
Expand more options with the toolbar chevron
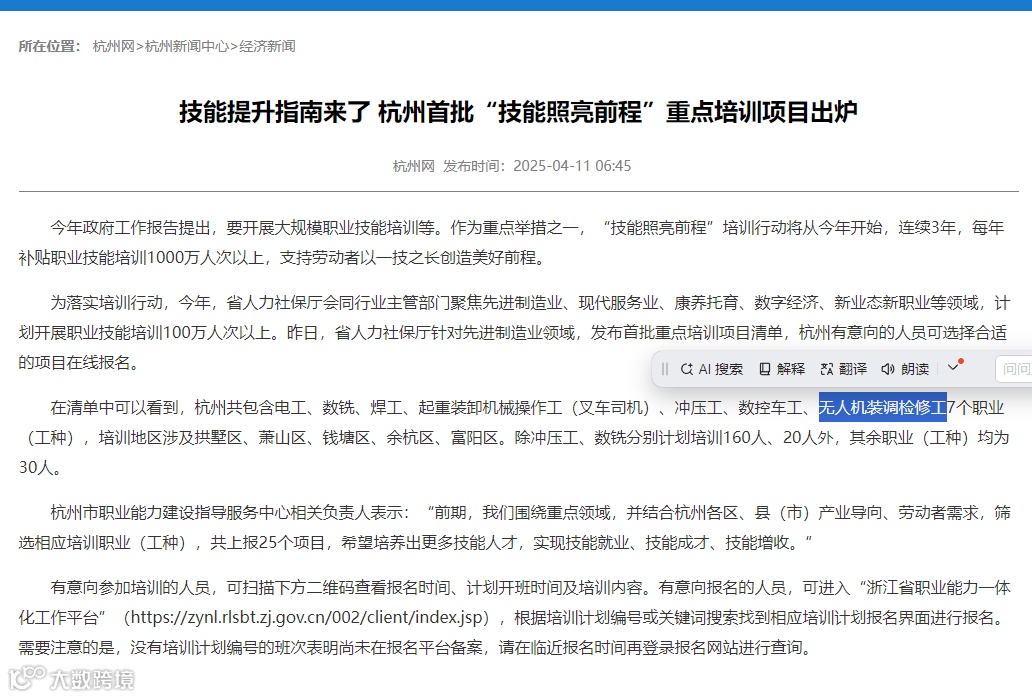click(954, 367)
